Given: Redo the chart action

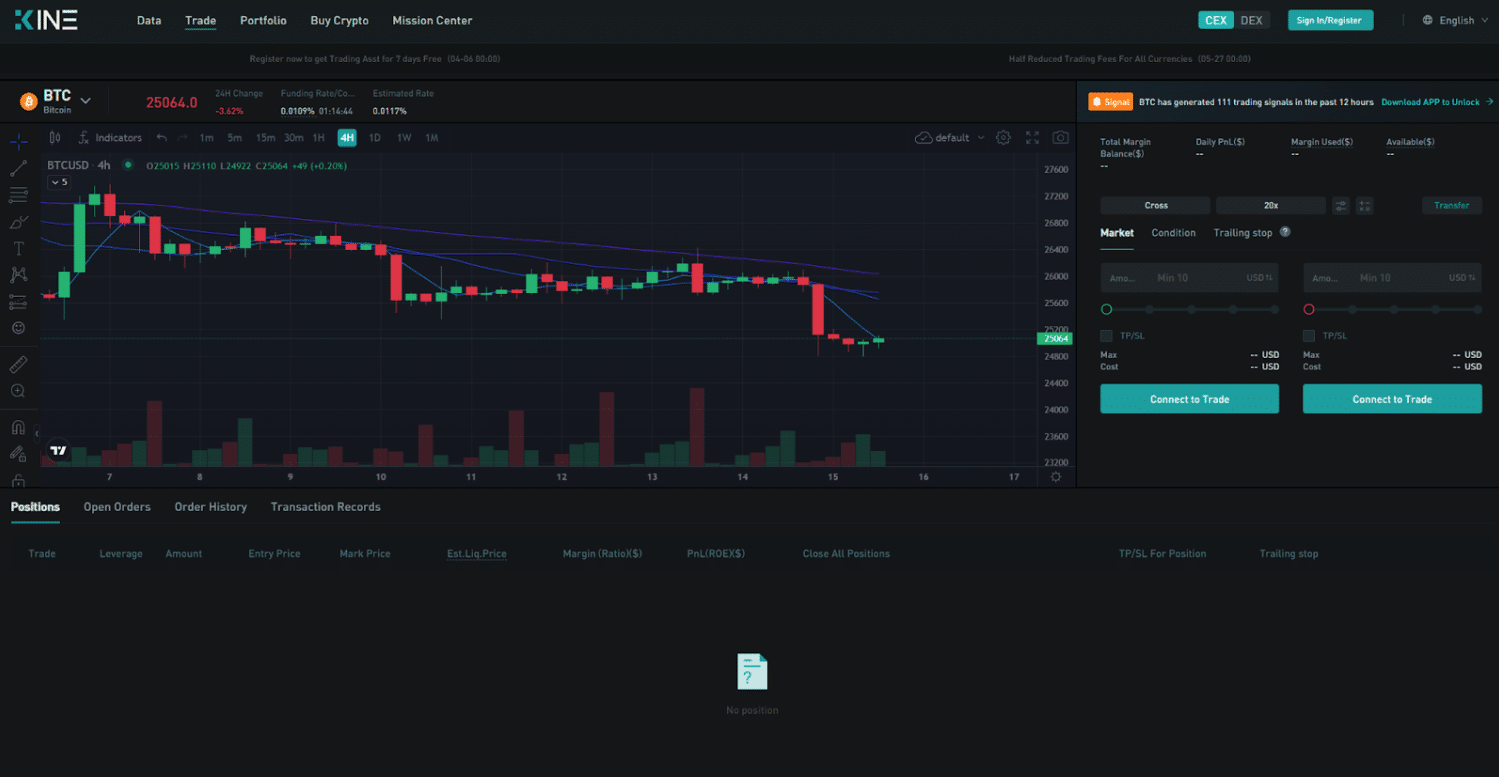Looking at the screenshot, I should point(182,137).
